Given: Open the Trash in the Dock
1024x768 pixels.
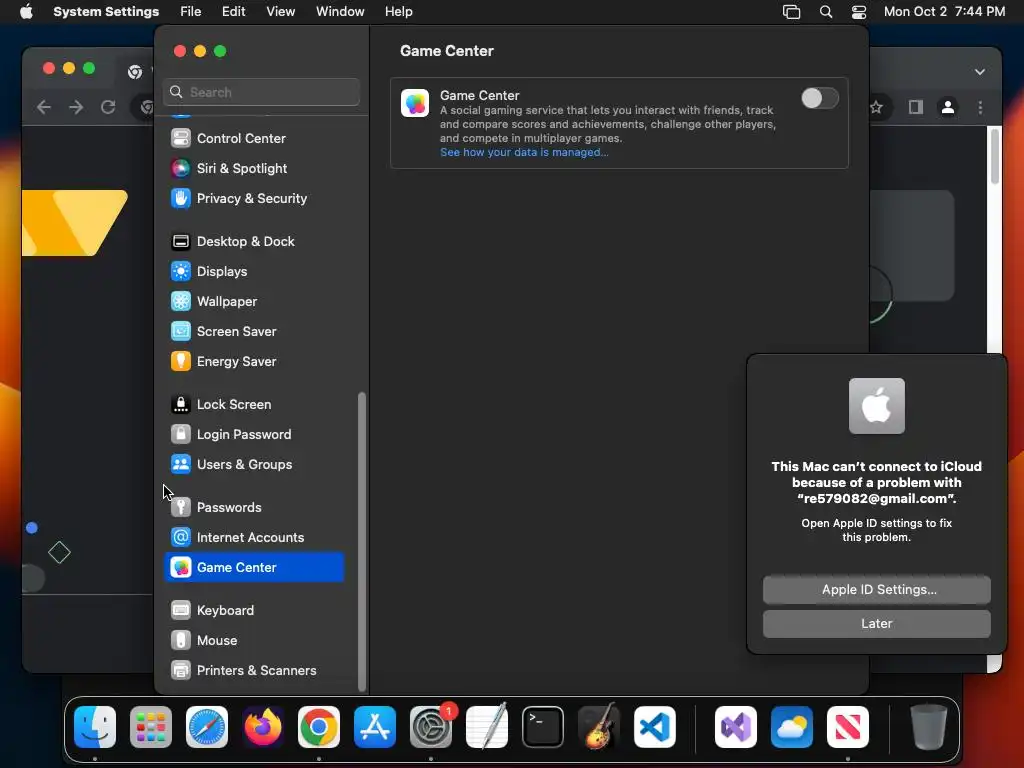Looking at the screenshot, I should pyautogui.click(x=929, y=727).
